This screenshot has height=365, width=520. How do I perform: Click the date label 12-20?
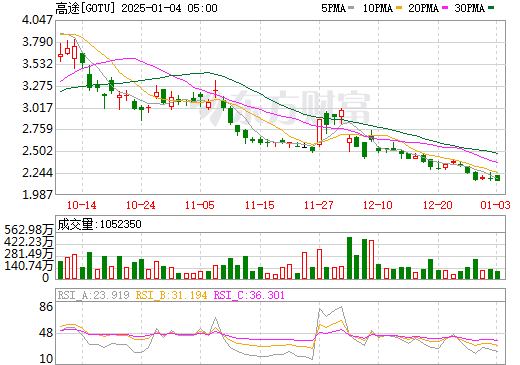437,205
